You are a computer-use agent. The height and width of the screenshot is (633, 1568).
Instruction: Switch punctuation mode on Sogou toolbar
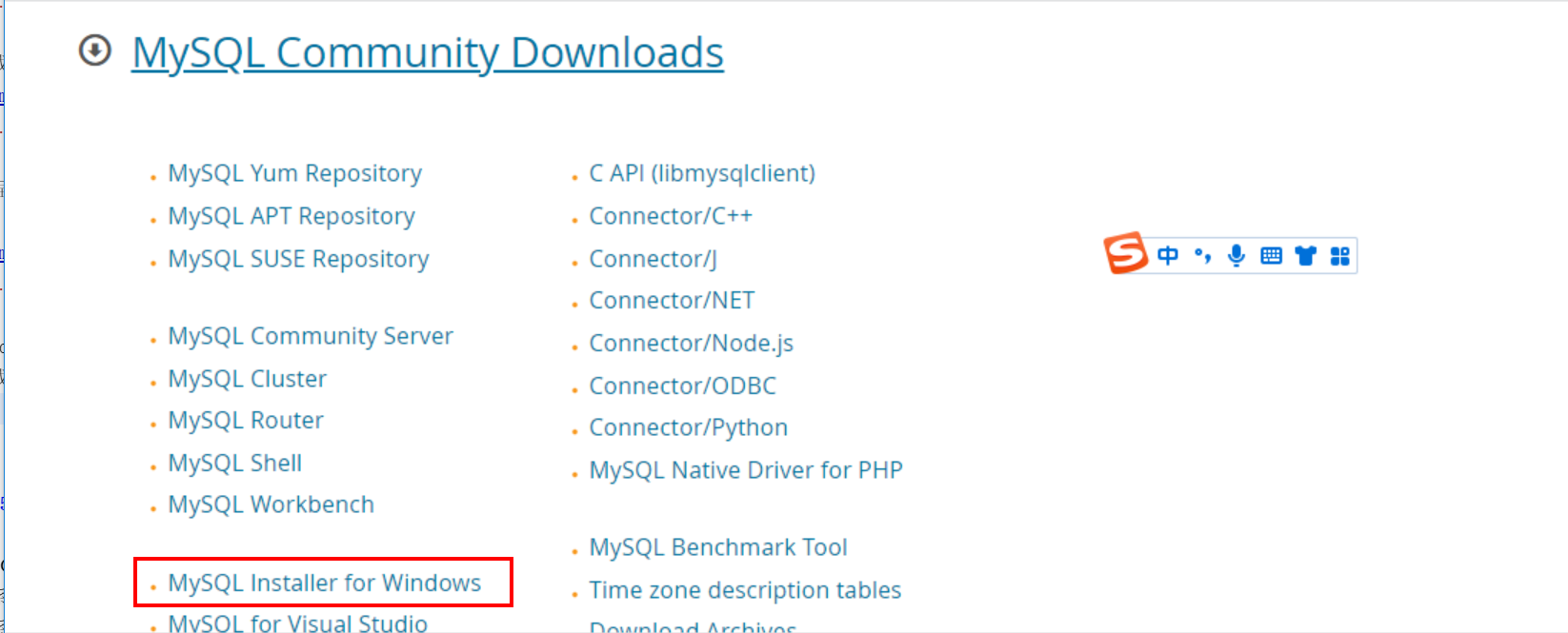[x=1203, y=255]
